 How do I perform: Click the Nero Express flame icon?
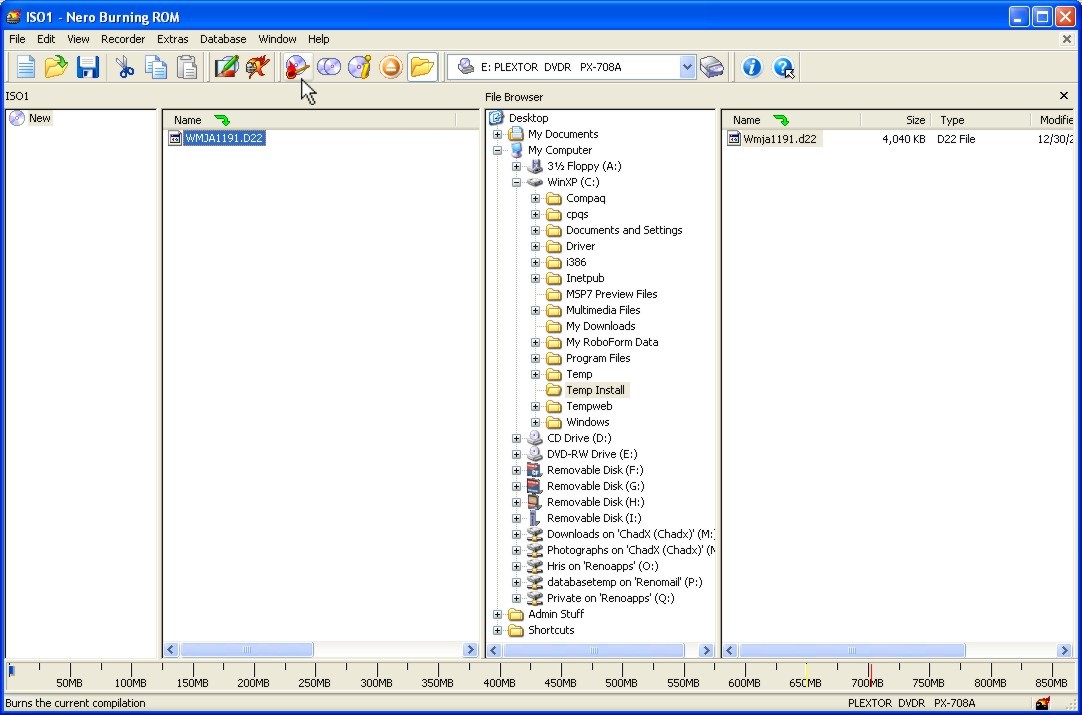pyautogui.click(x=257, y=67)
